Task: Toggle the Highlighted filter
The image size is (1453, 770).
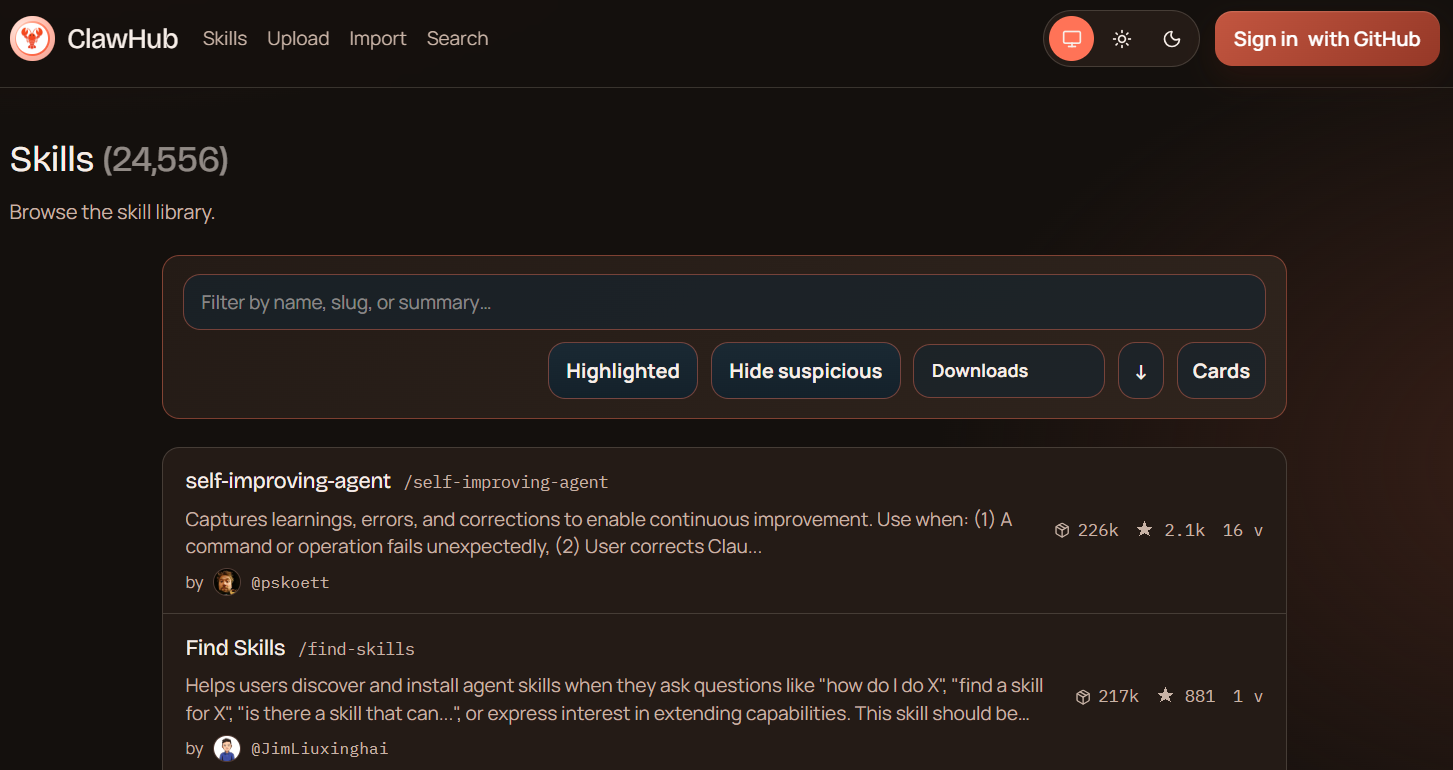Action: pos(622,371)
